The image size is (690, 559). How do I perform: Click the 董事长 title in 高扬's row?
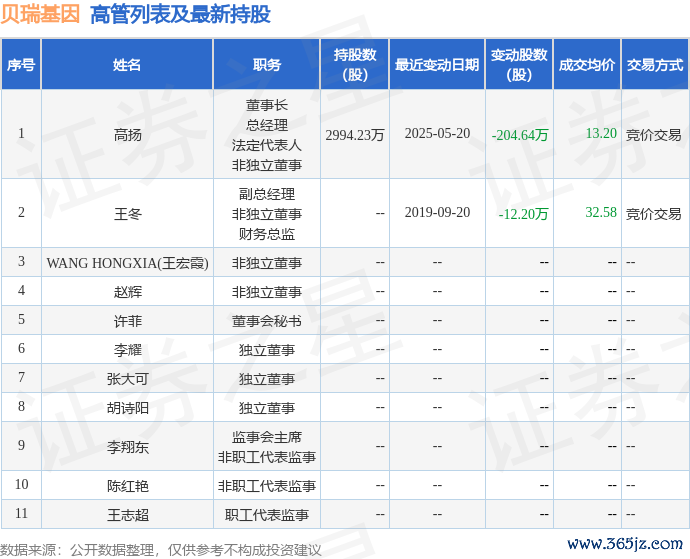click(267, 105)
